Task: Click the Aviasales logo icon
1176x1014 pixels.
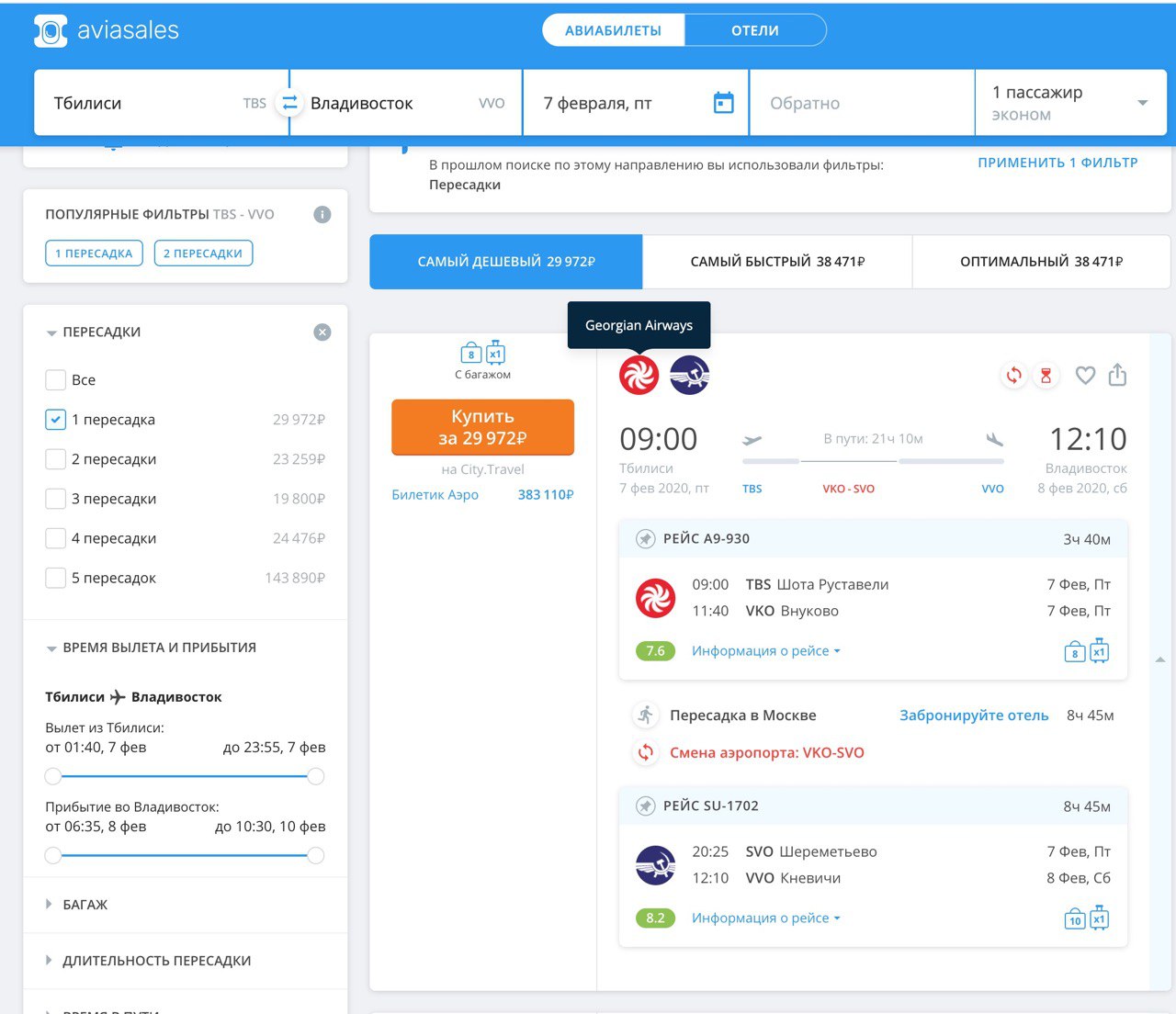Action: click(51, 31)
